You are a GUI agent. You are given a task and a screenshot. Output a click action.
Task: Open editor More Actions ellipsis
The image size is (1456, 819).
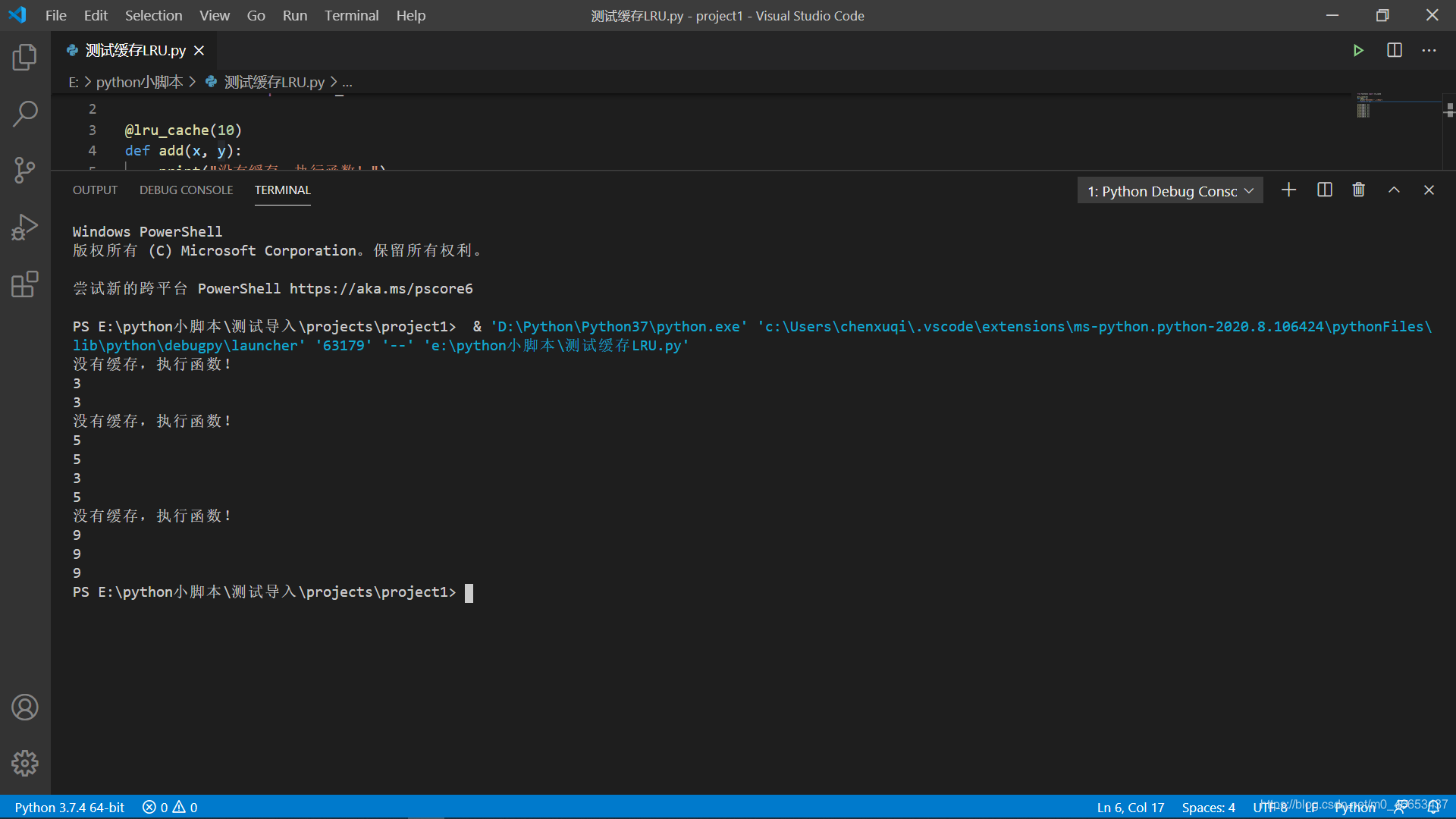point(1429,50)
